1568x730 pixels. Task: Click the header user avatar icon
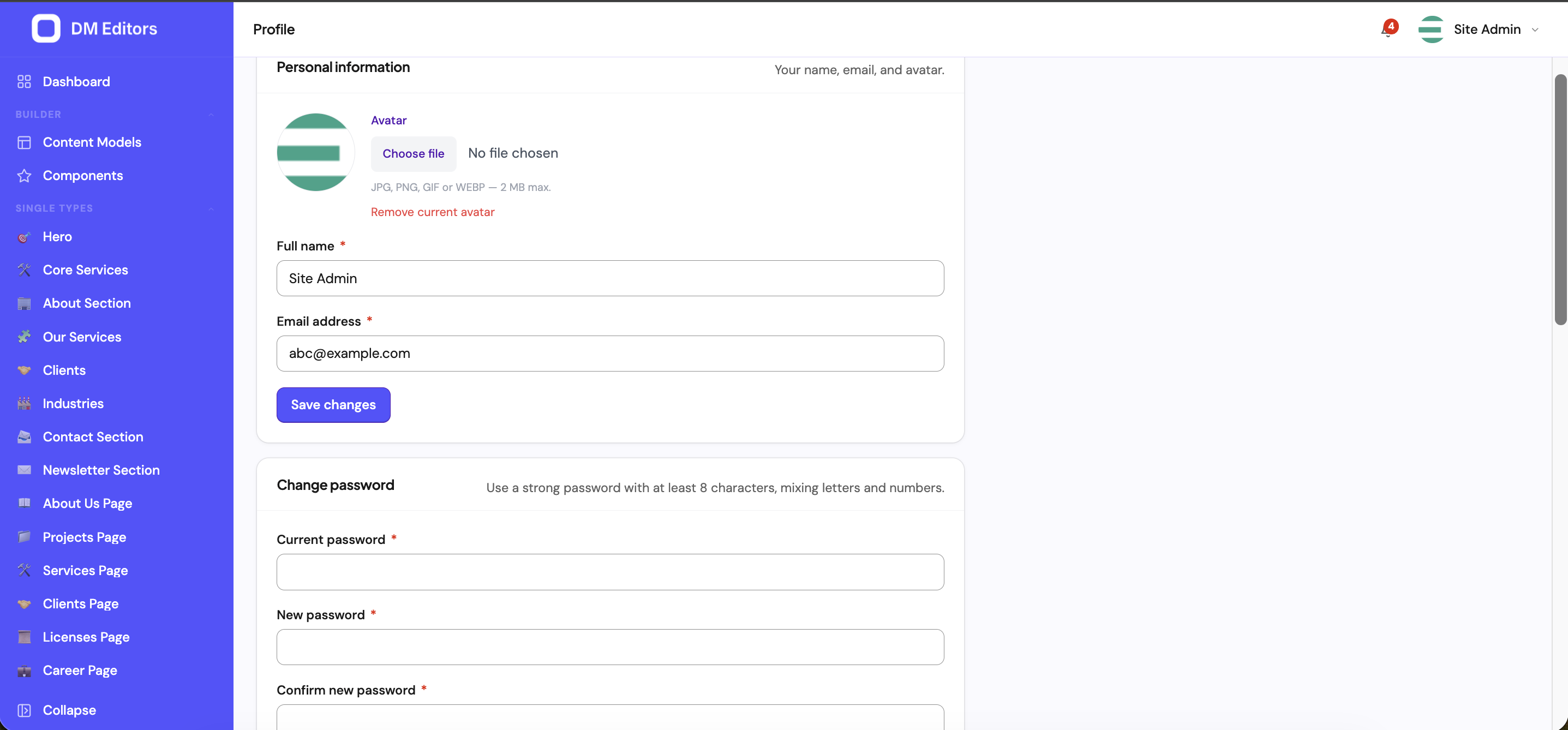(x=1431, y=29)
